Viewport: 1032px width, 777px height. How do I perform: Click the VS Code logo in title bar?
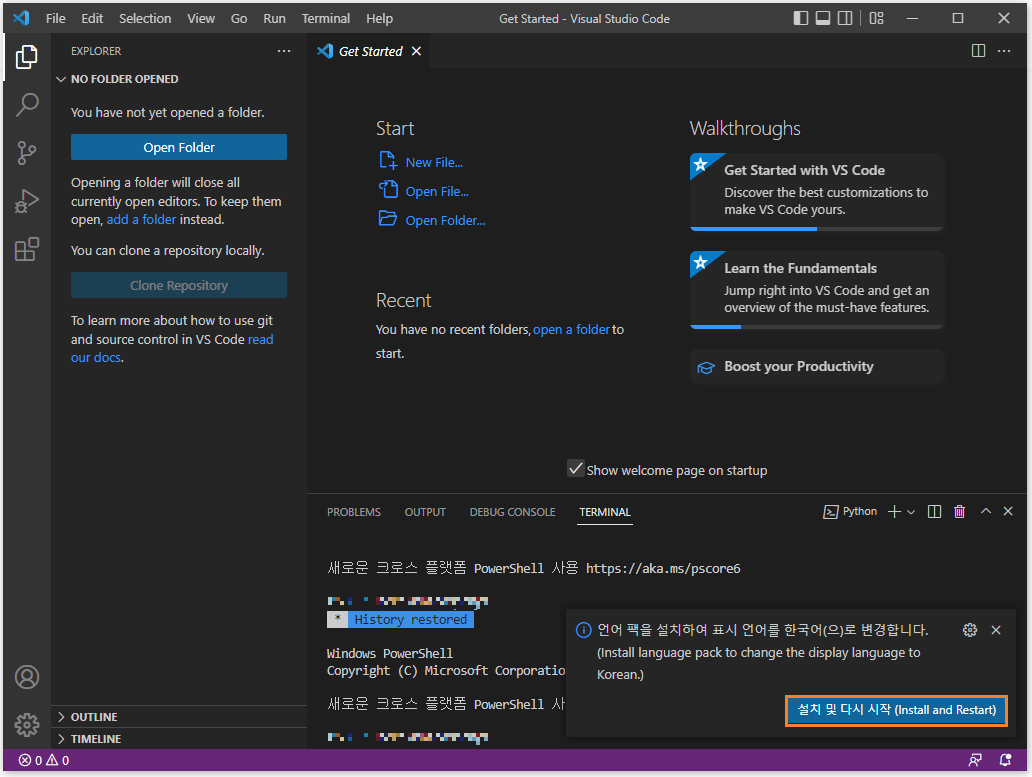click(22, 18)
